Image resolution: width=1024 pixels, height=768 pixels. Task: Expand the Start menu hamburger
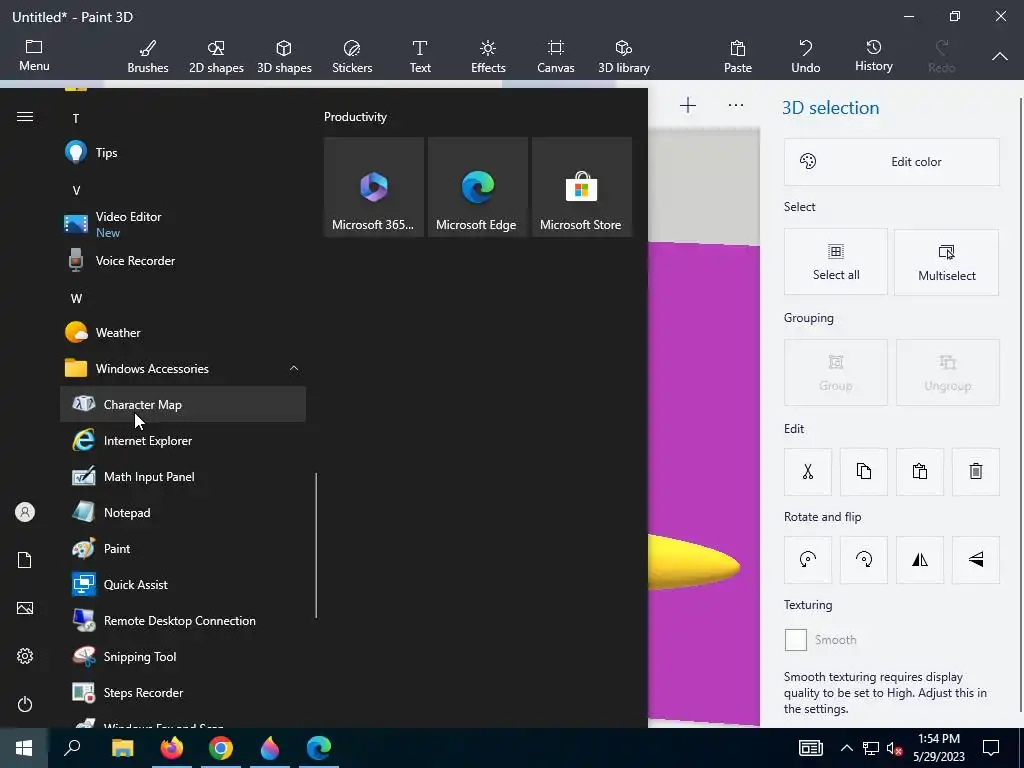click(25, 116)
